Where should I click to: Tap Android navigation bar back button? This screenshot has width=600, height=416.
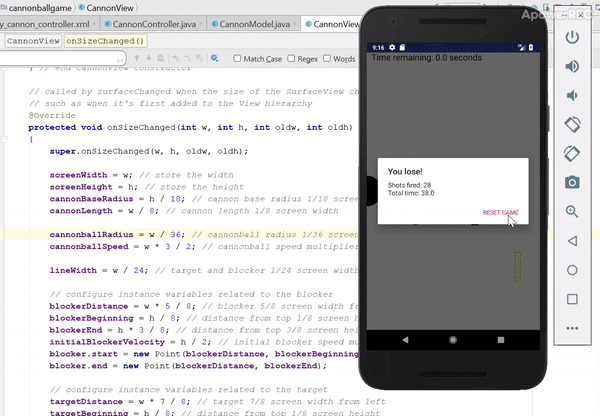point(405,339)
